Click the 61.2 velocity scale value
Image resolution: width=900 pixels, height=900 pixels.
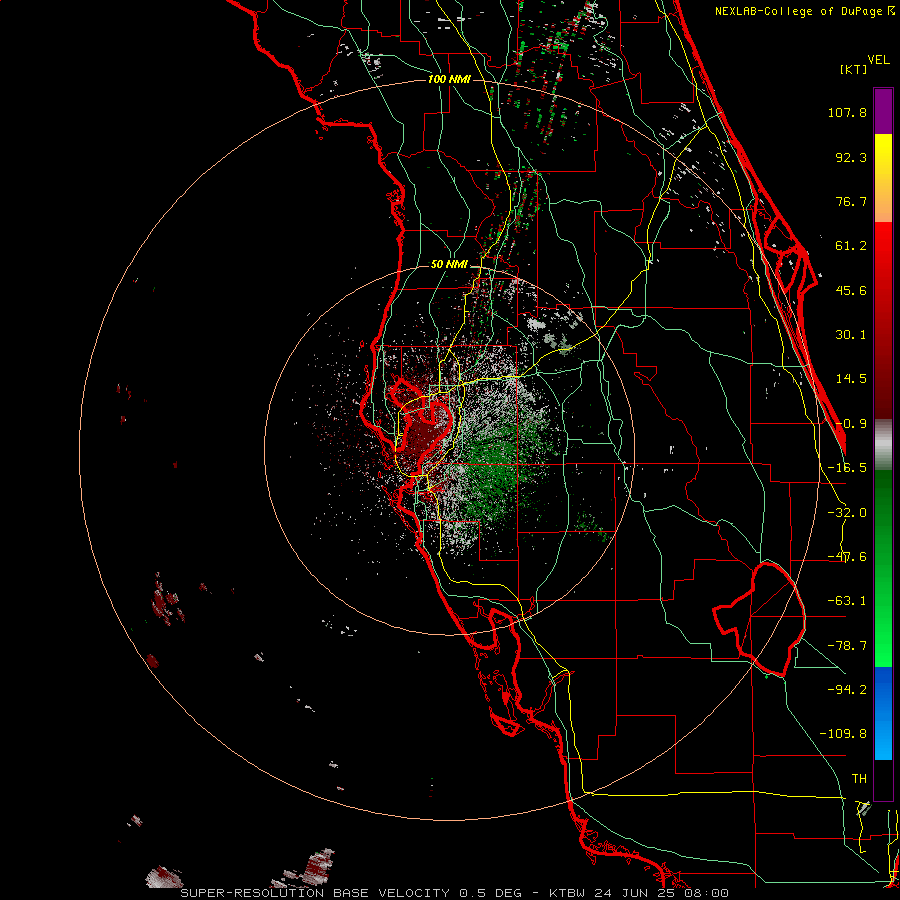pos(851,246)
